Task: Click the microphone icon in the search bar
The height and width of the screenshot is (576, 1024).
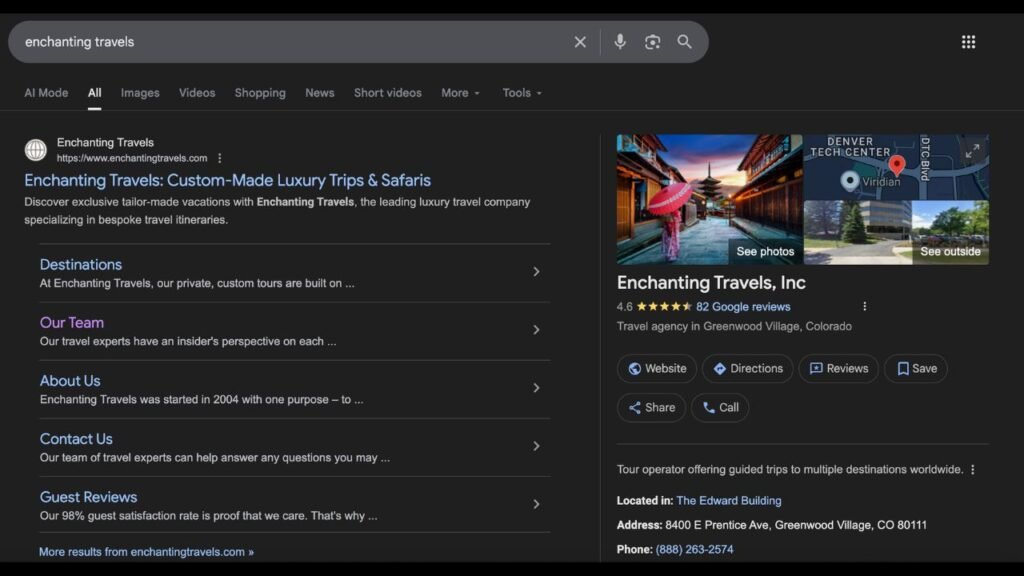Action: pyautogui.click(x=620, y=41)
